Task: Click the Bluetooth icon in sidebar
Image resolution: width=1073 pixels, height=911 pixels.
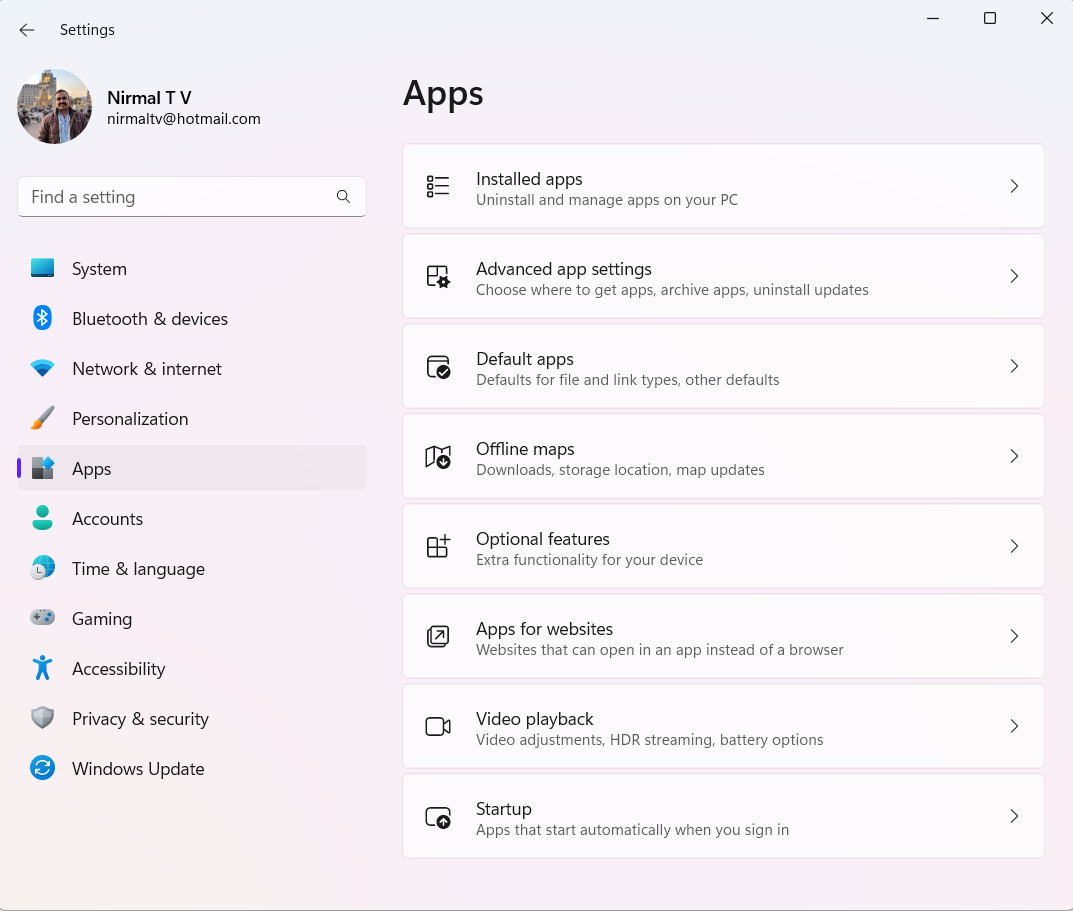Action: (x=42, y=318)
